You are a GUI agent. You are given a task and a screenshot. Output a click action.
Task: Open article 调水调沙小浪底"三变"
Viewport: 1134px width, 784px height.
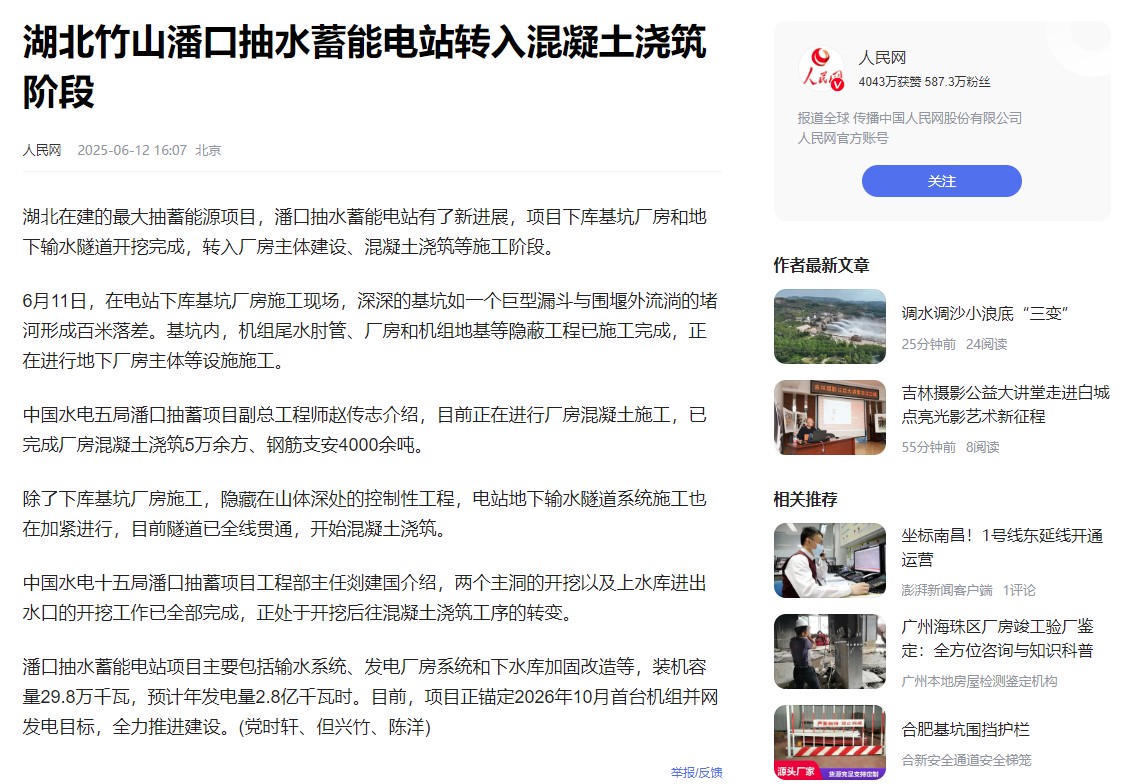(x=985, y=313)
